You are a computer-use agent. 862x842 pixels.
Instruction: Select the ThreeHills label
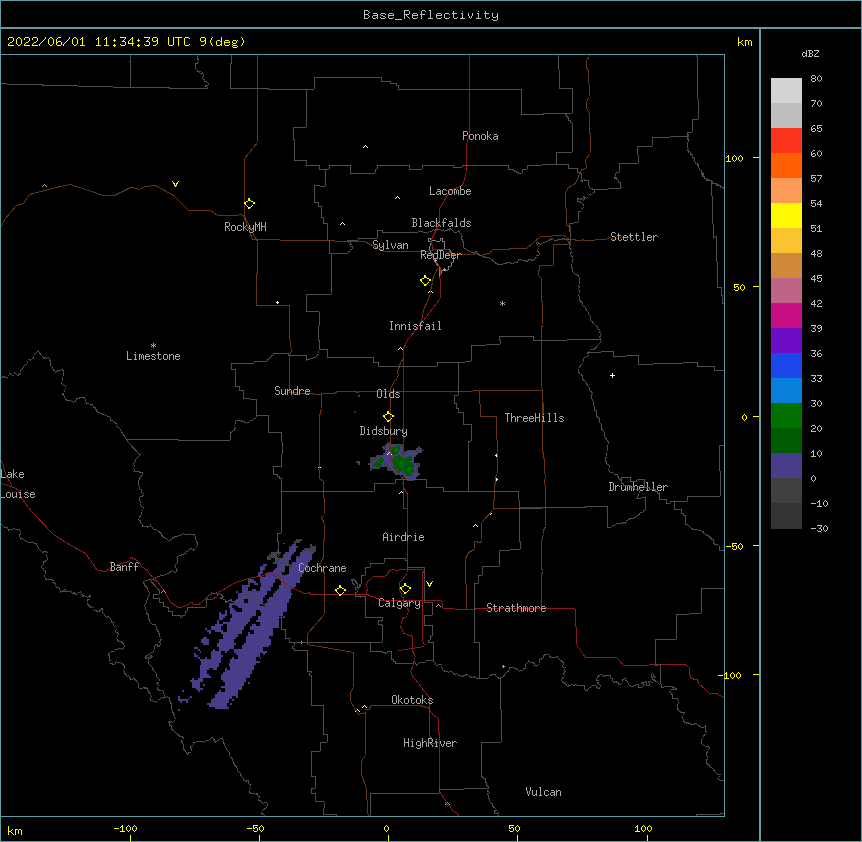pyautogui.click(x=534, y=418)
